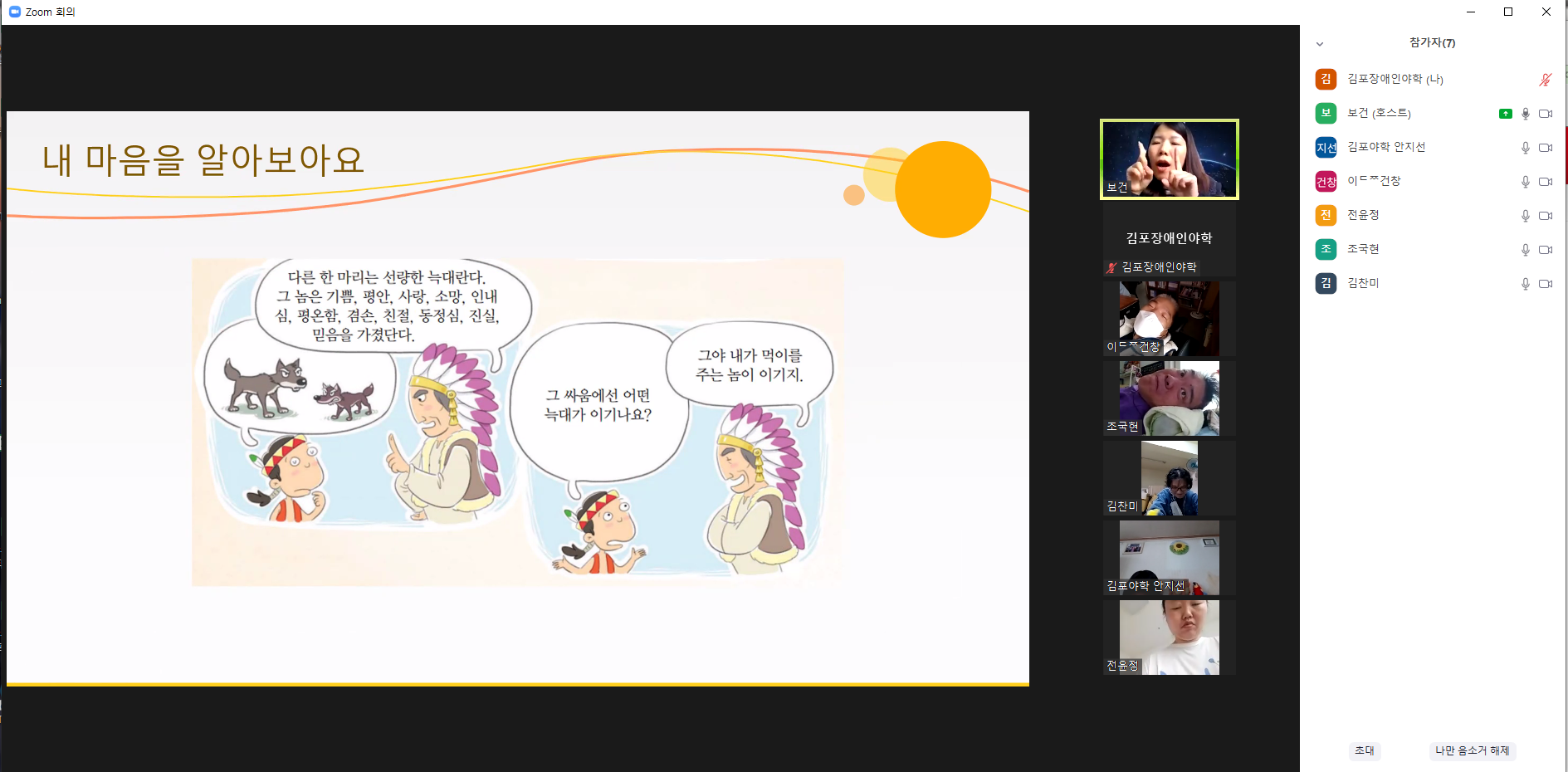Click the microphone icon for 김찬미
The width and height of the screenshot is (1568, 772).
[1525, 284]
